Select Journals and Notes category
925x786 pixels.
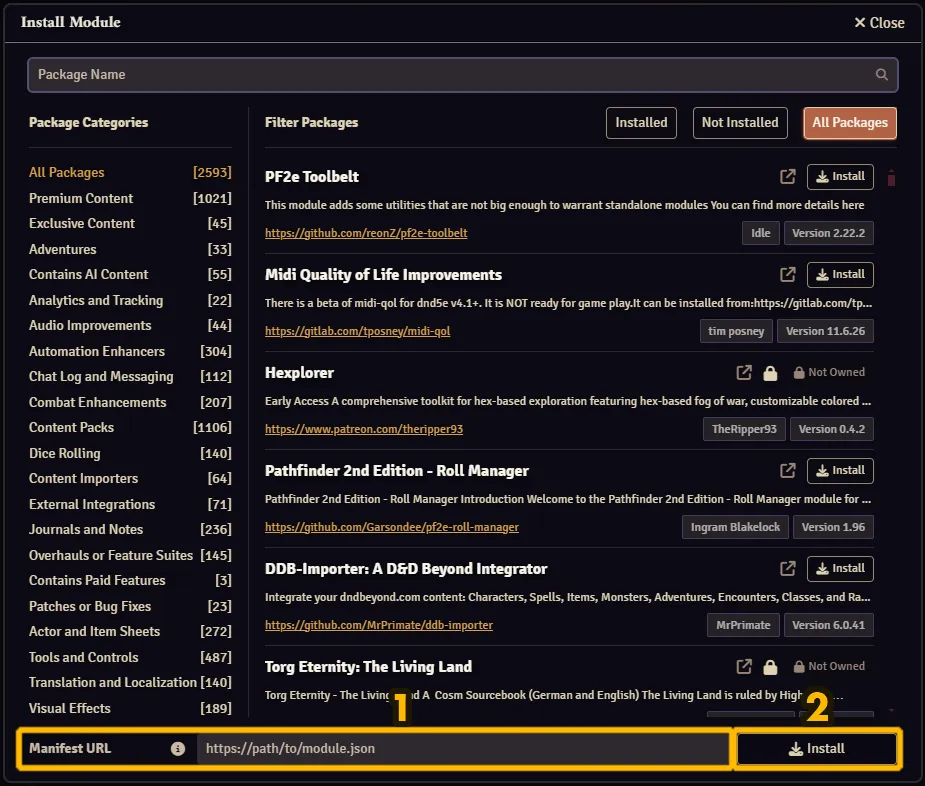pyautogui.click(x=130, y=529)
